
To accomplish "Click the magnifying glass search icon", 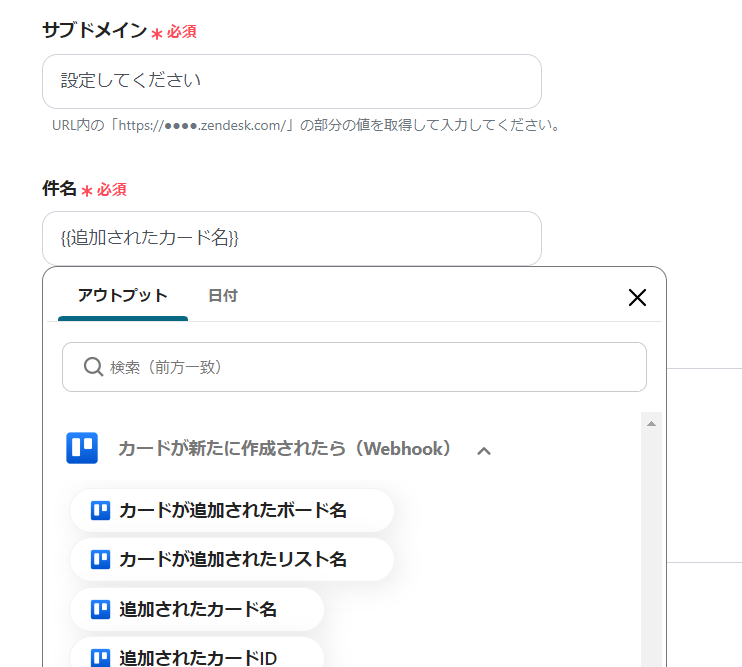I will click(x=93, y=367).
